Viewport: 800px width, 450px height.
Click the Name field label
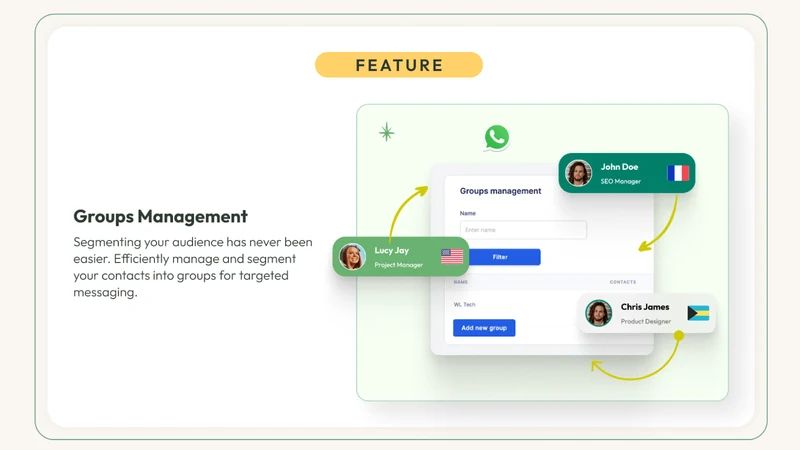pyautogui.click(x=468, y=213)
